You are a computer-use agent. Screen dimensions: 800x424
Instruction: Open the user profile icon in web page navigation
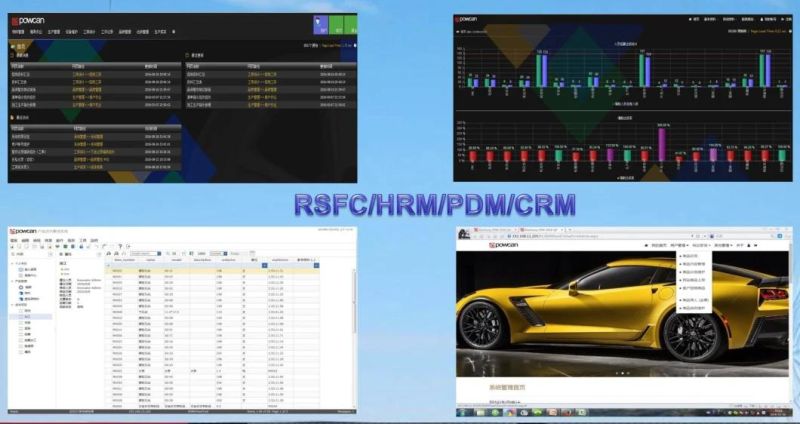point(749,245)
